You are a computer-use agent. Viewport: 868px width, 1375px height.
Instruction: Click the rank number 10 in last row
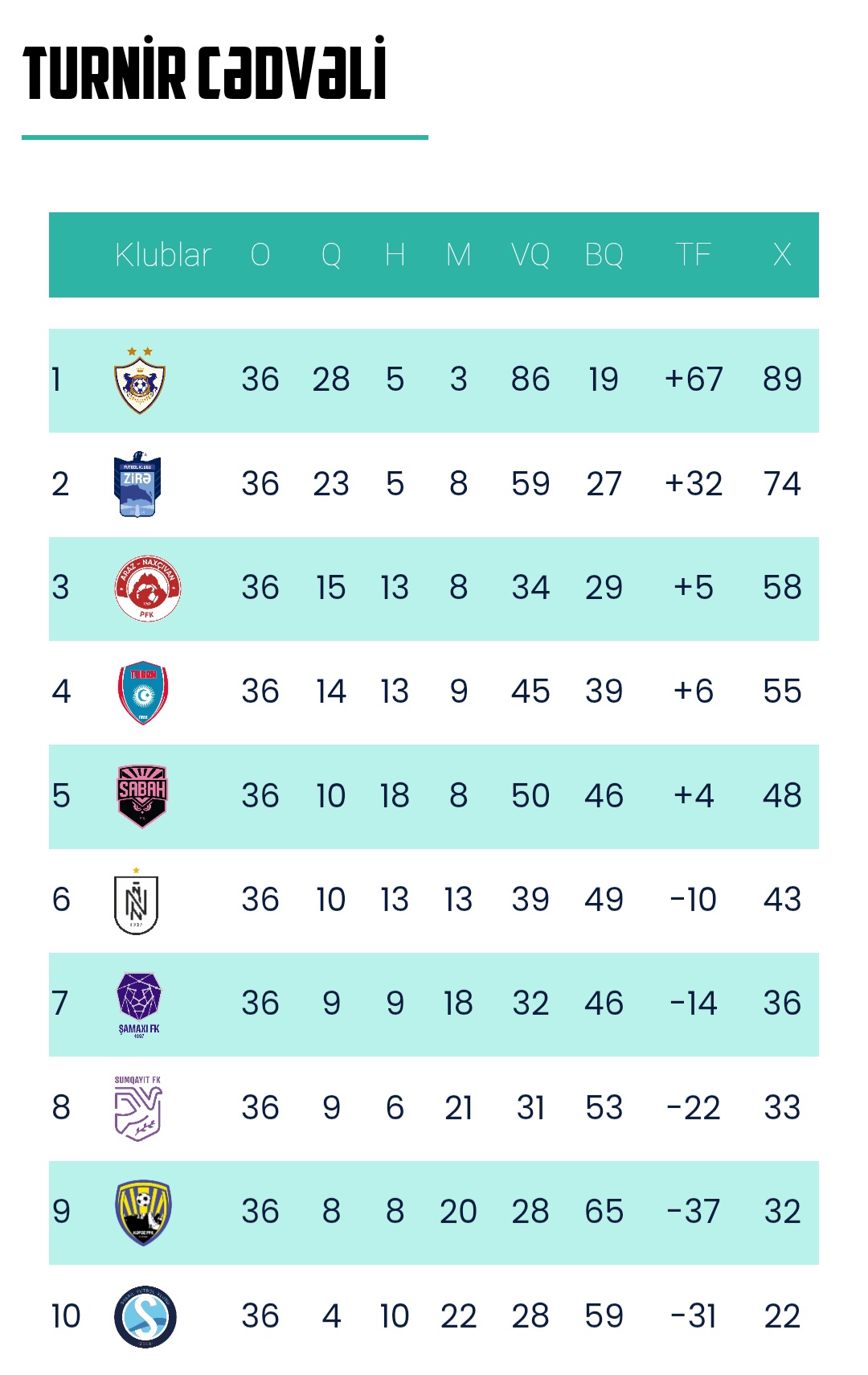[x=66, y=1316]
